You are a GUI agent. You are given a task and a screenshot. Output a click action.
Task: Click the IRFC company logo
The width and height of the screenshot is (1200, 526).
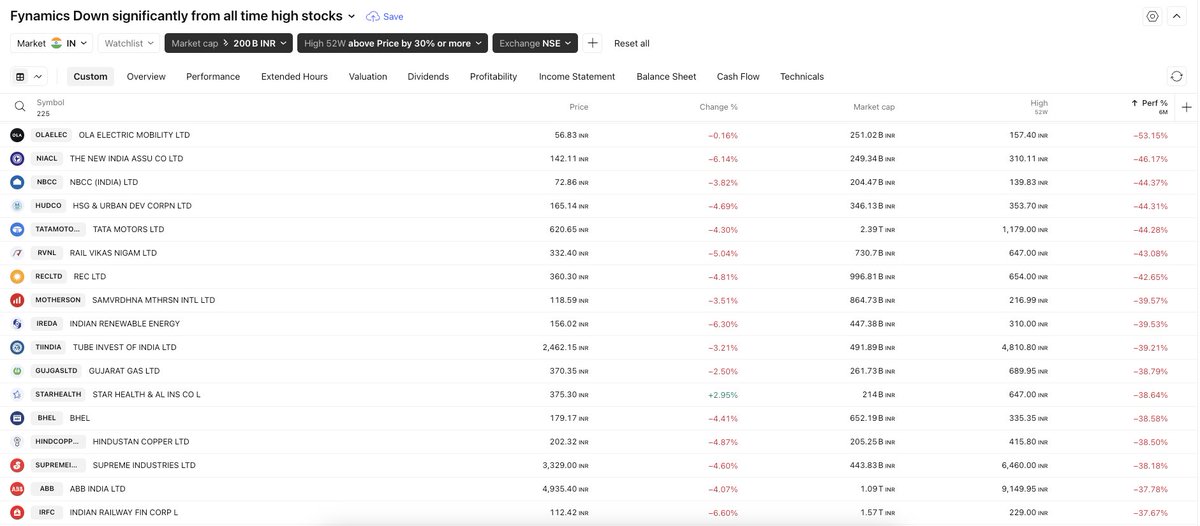pos(17,512)
